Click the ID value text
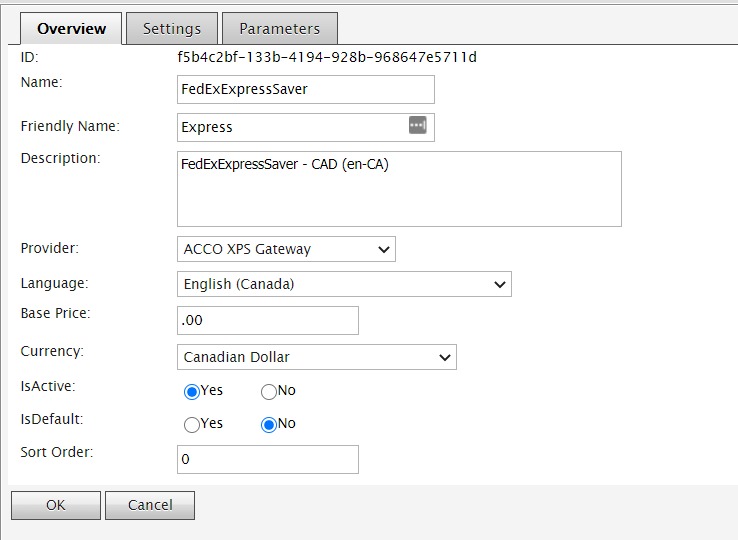This screenshot has width=738, height=540. (x=327, y=57)
